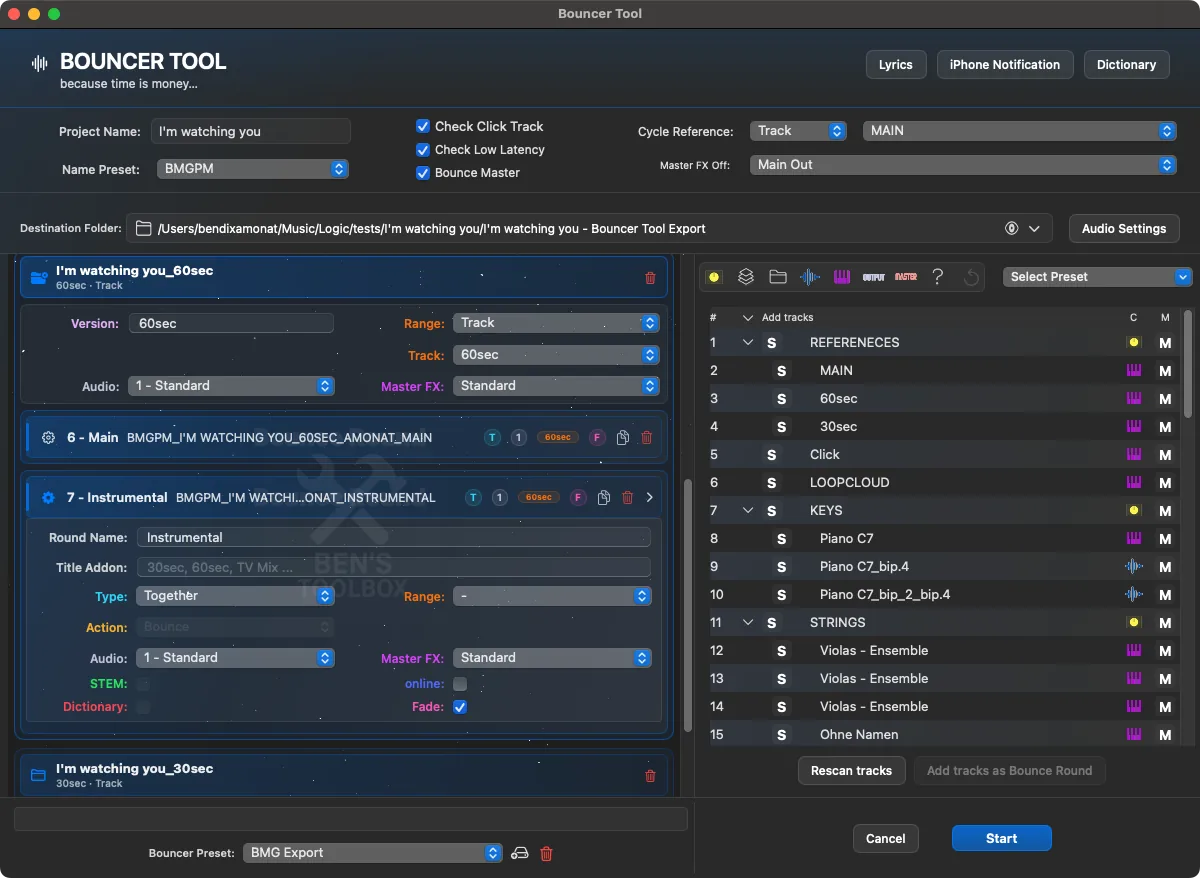Click the Project Name input field
This screenshot has width=1200, height=878.
pyautogui.click(x=251, y=131)
